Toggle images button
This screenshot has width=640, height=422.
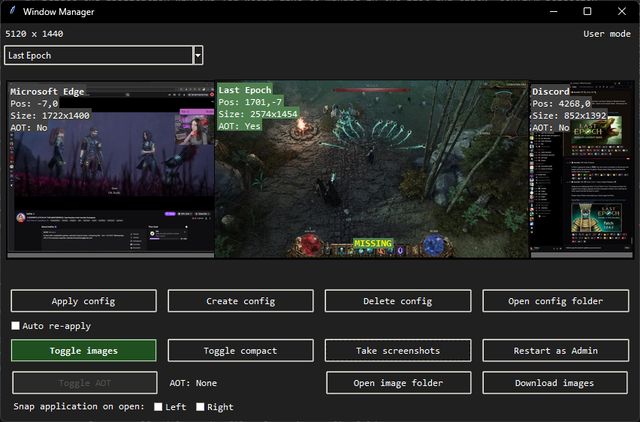pos(84,351)
